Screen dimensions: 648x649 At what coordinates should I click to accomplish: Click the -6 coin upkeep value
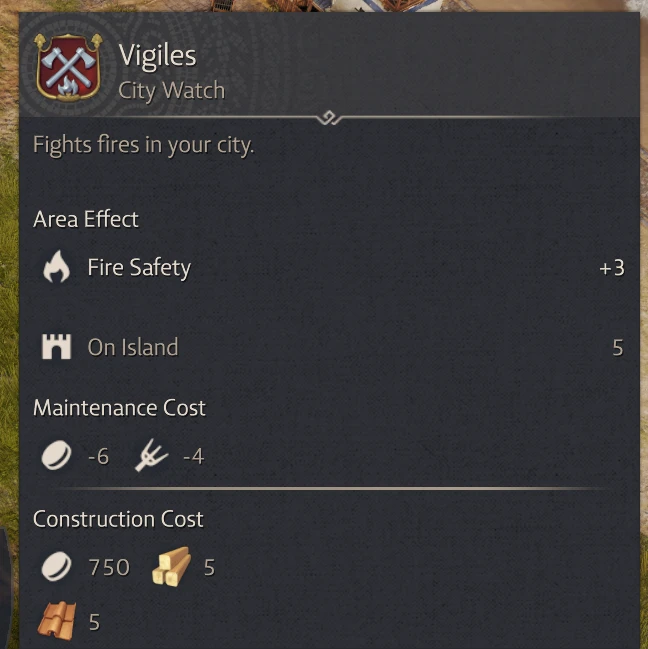click(x=98, y=457)
